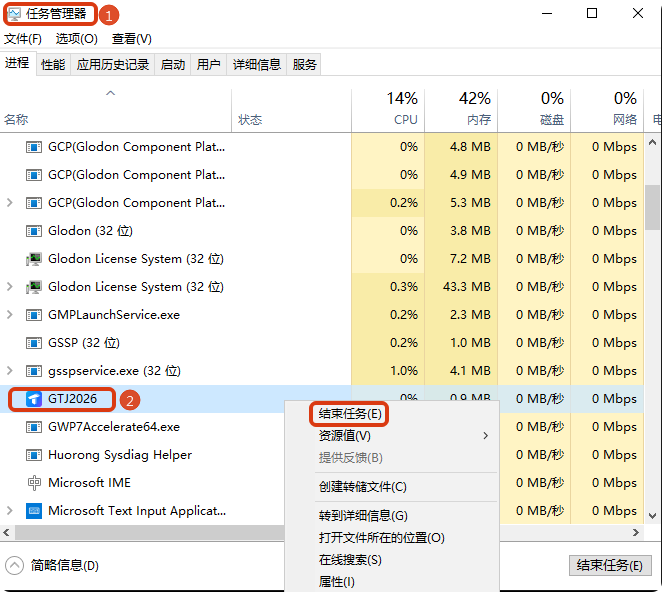Click the Huorong Sysdiag Helper icon
The height and width of the screenshot is (592, 662).
click(x=34, y=455)
